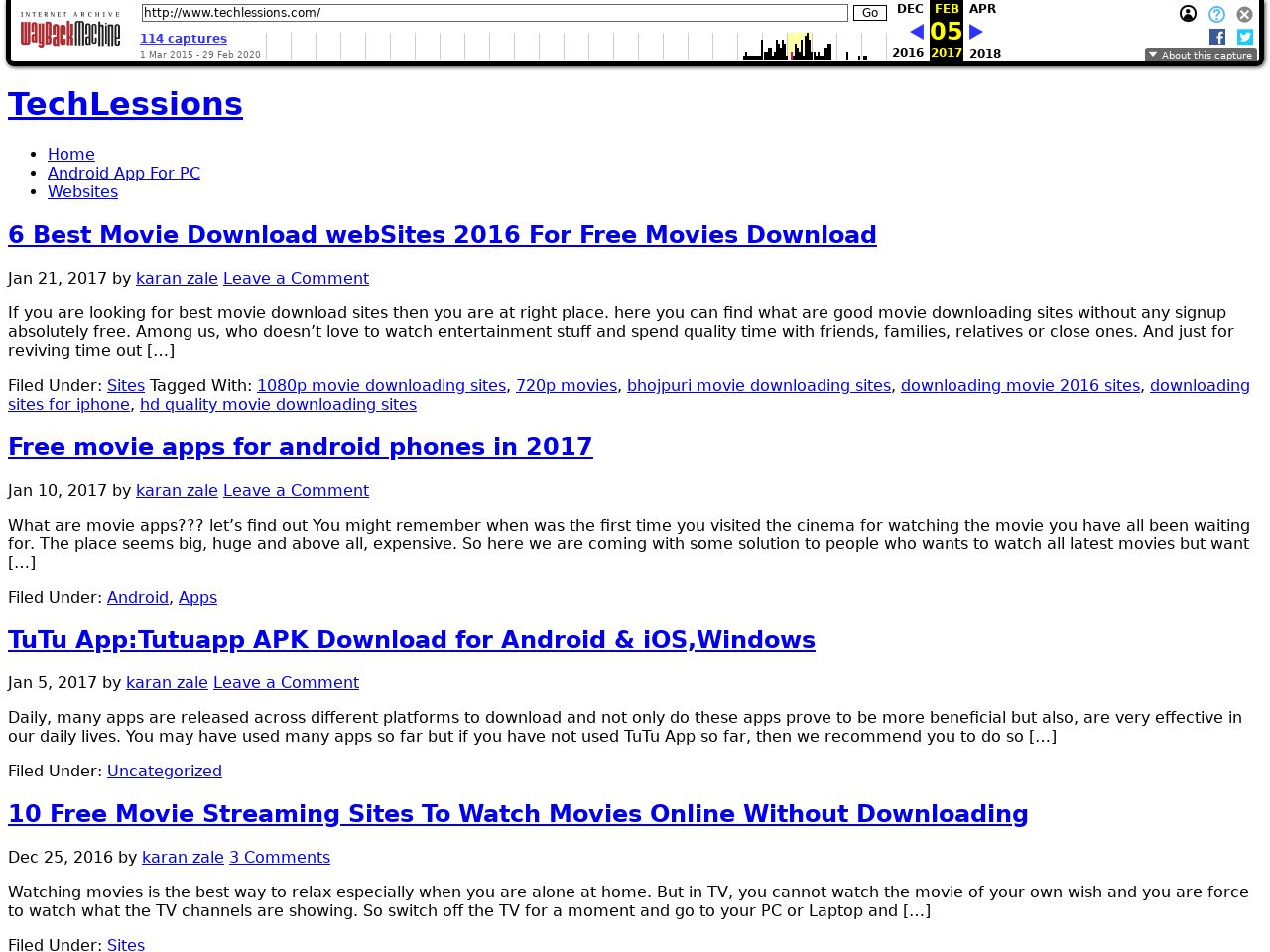Click the Go button

click(x=869, y=13)
